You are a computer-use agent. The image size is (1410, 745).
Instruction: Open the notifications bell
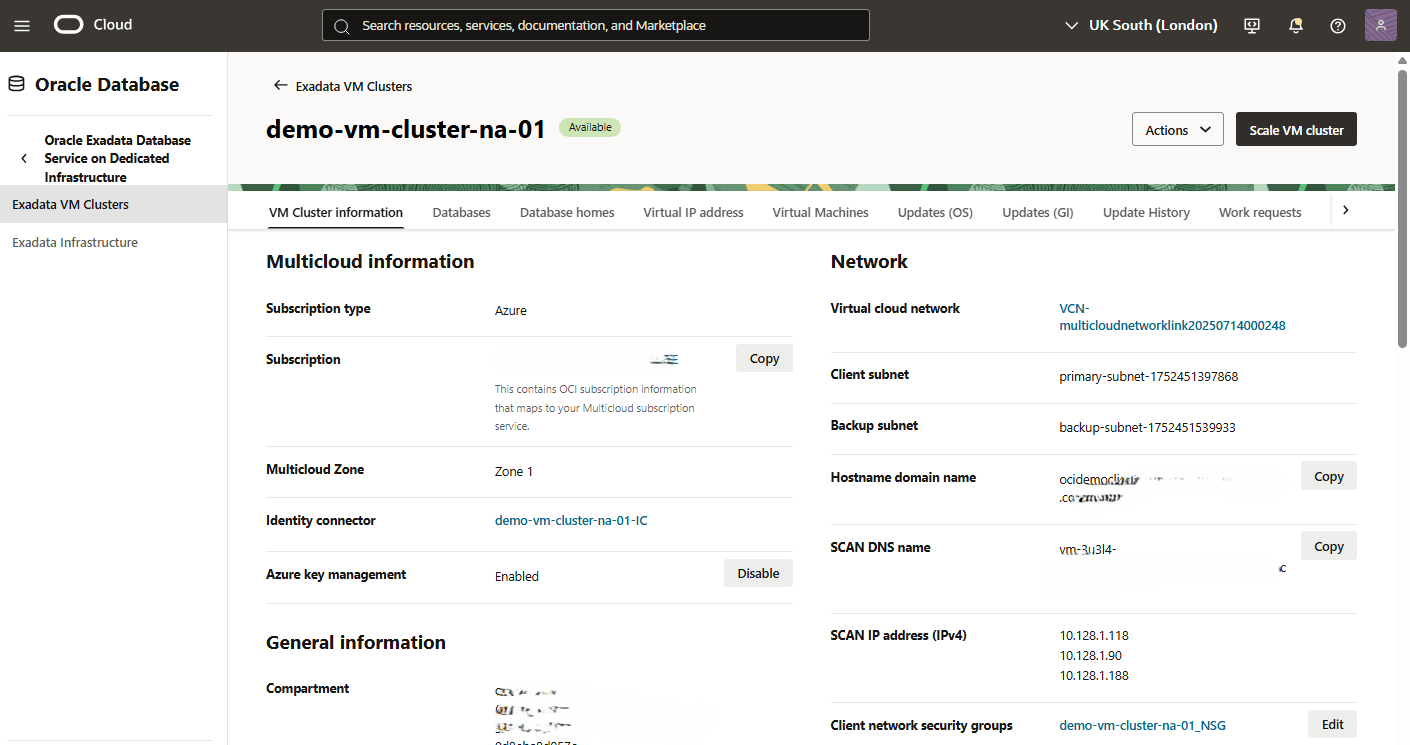click(1295, 25)
